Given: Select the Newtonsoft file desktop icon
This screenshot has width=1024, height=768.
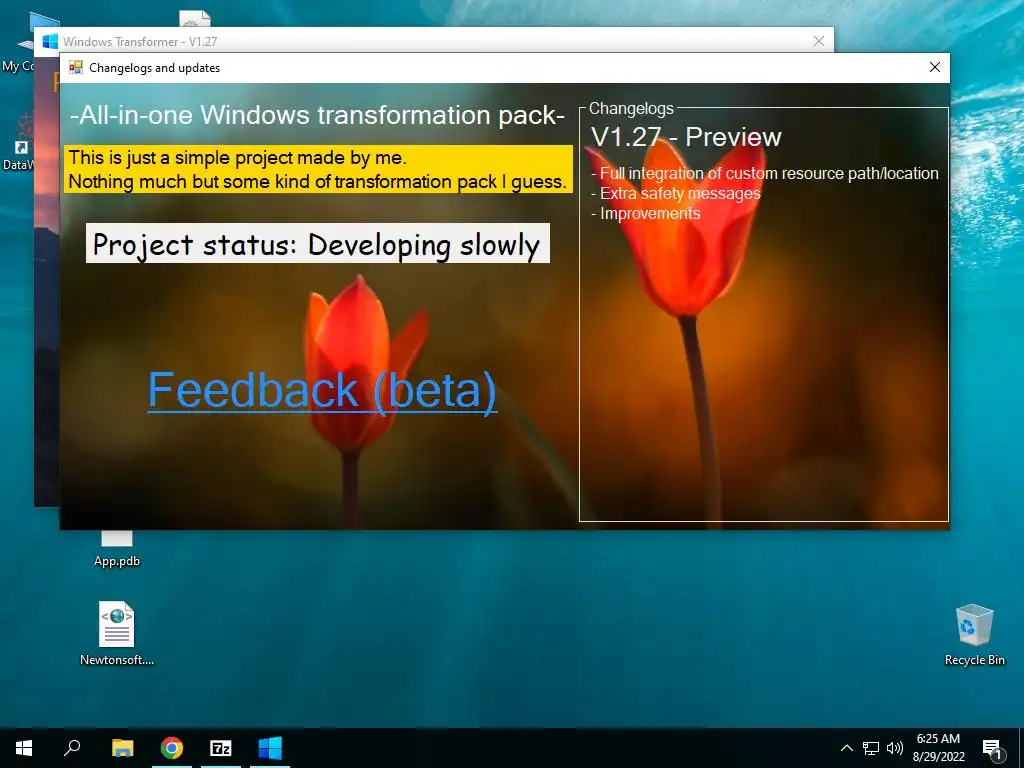Looking at the screenshot, I should tap(117, 633).
